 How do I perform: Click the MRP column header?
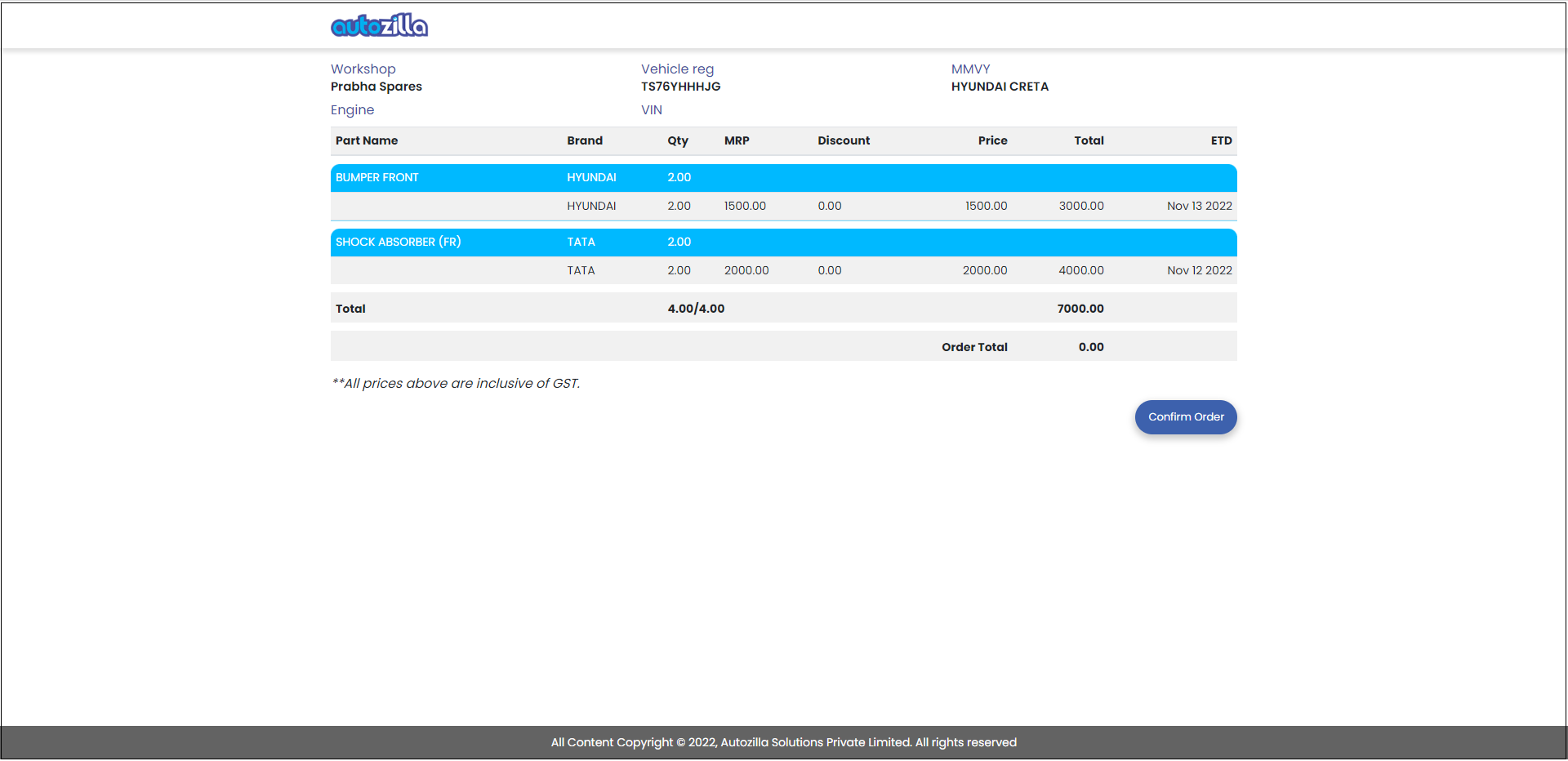(x=737, y=140)
